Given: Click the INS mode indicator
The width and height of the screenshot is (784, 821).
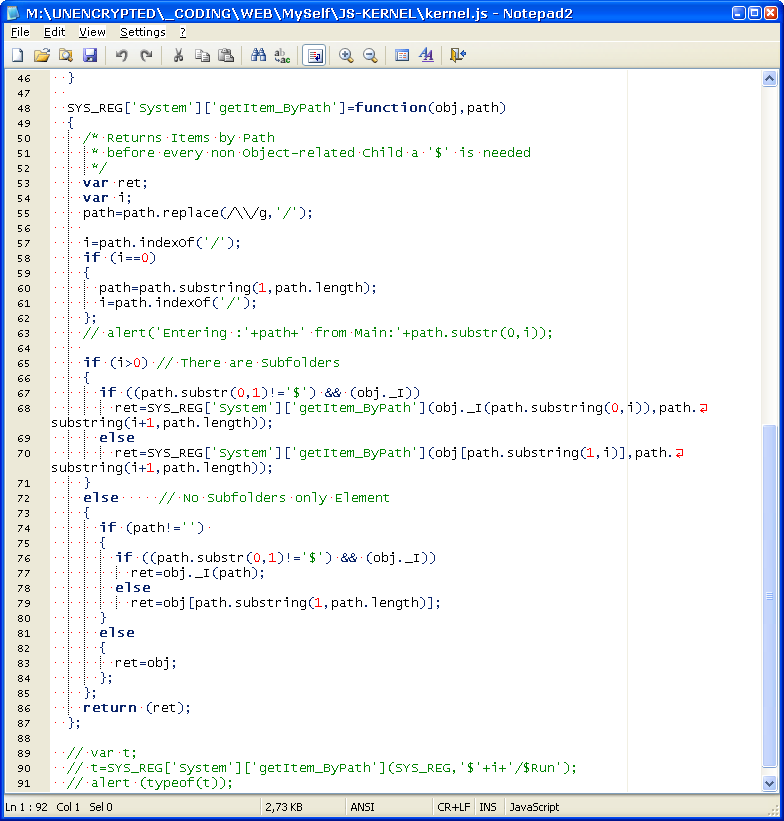Looking at the screenshot, I should click(x=488, y=807).
